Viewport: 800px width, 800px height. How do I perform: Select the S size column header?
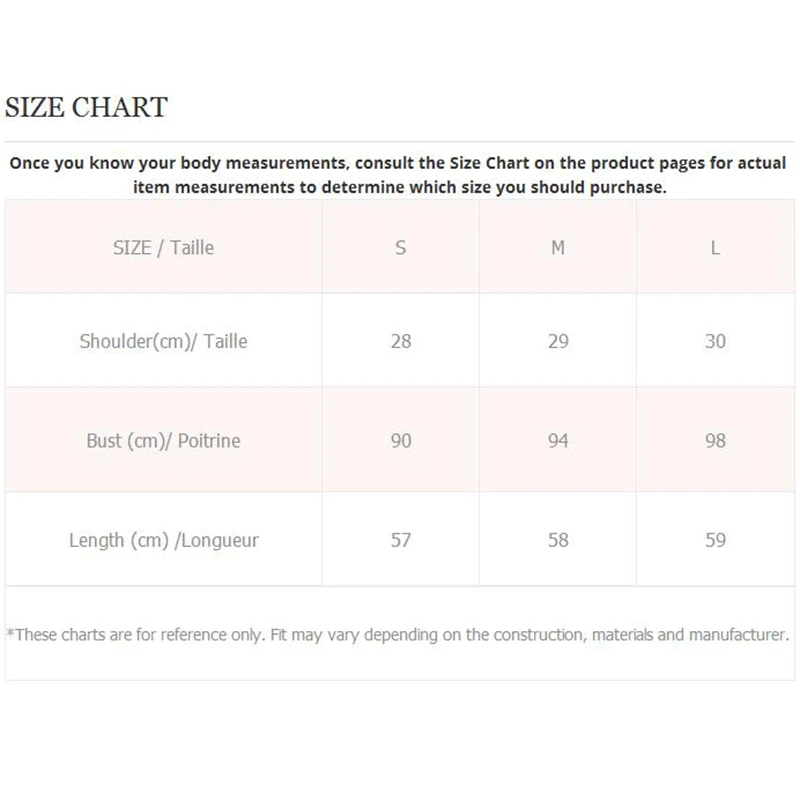tap(401, 247)
